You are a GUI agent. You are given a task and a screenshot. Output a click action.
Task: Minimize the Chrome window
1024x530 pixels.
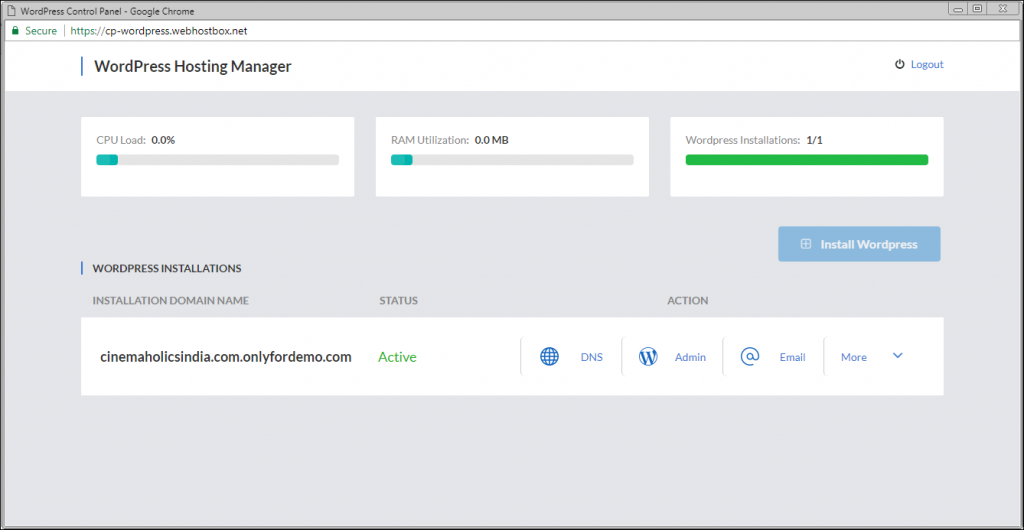(x=959, y=8)
